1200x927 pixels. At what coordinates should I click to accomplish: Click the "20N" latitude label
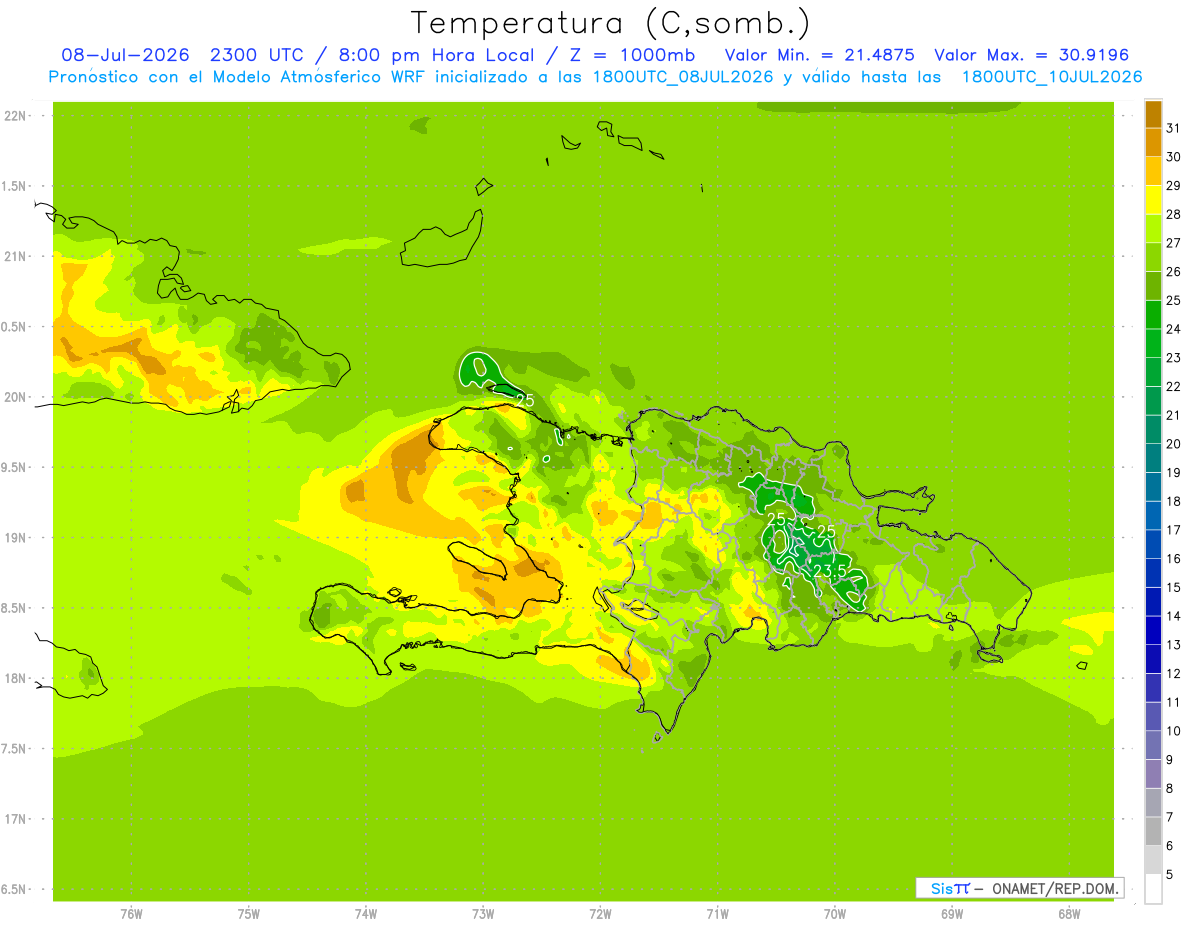tap(15, 397)
